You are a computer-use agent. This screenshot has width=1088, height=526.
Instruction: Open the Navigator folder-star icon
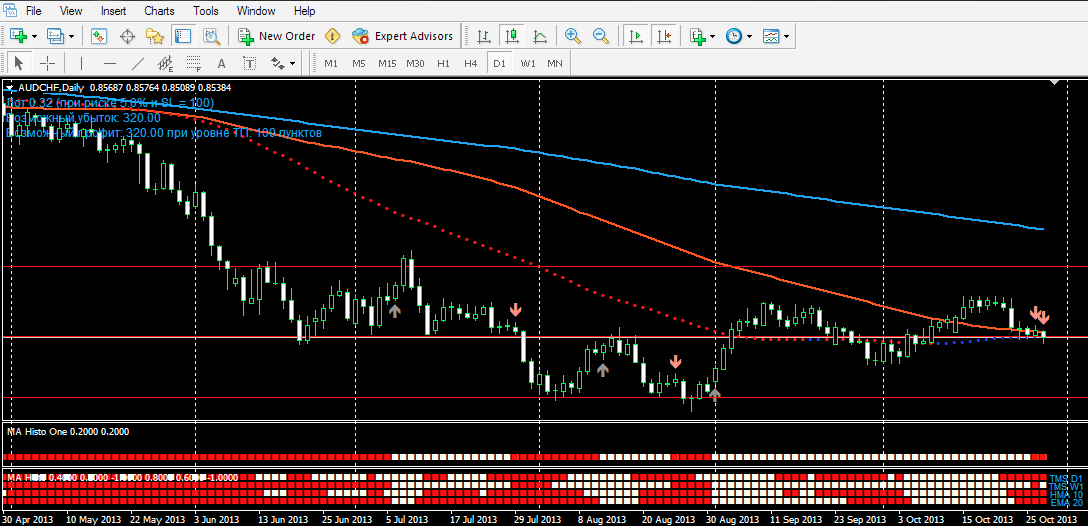click(154, 36)
